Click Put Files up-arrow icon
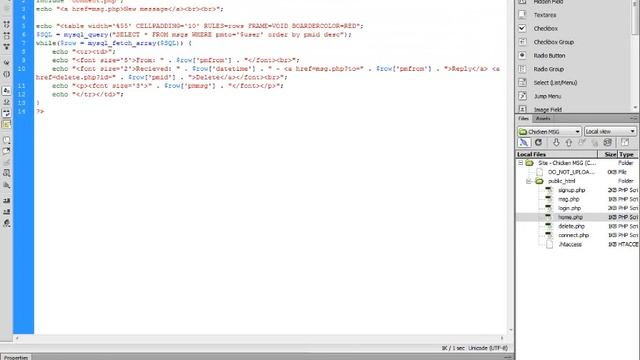 click(x=569, y=142)
